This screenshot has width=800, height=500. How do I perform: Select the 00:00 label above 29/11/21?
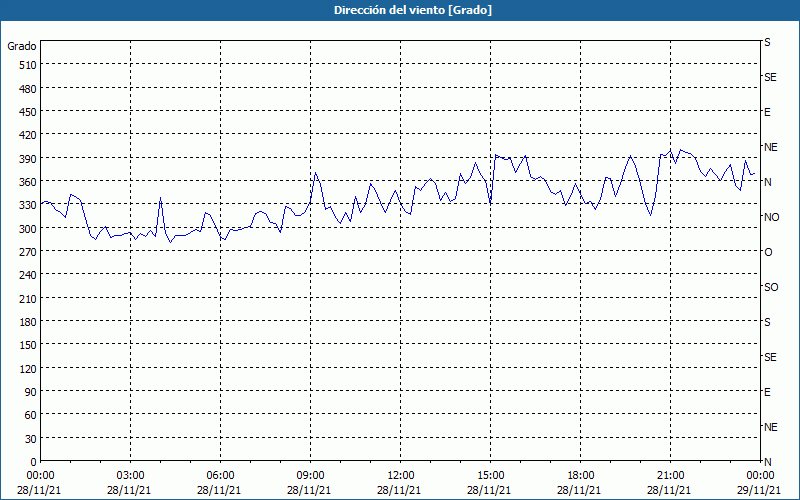tap(760, 476)
